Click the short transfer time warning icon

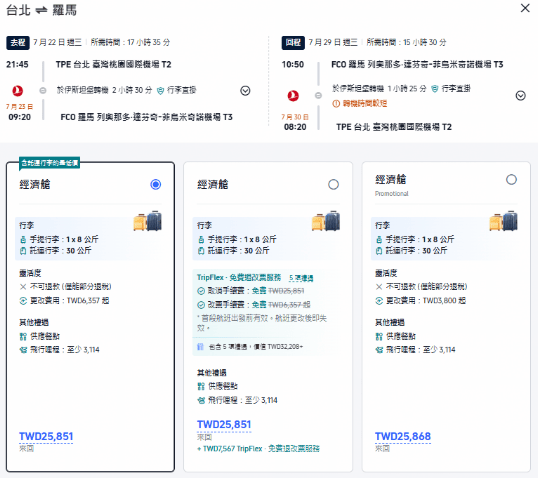pyautogui.click(x=336, y=104)
